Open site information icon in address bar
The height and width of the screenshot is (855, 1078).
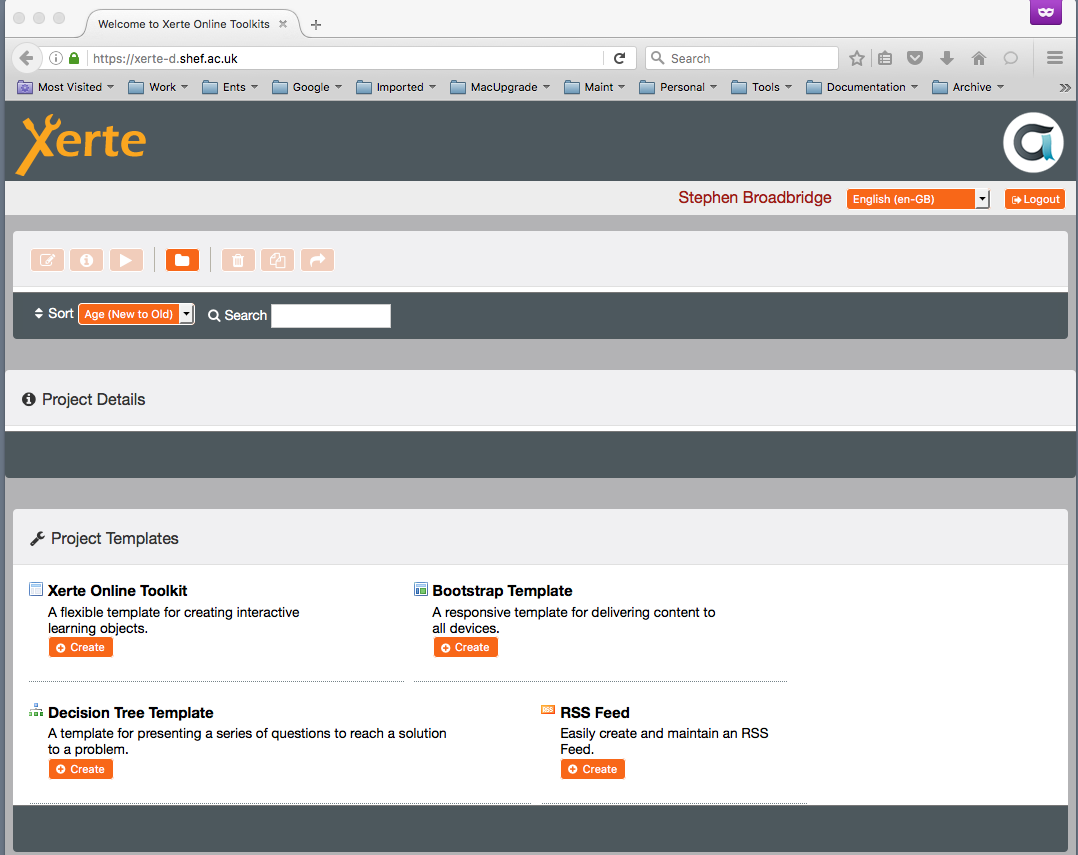56,58
